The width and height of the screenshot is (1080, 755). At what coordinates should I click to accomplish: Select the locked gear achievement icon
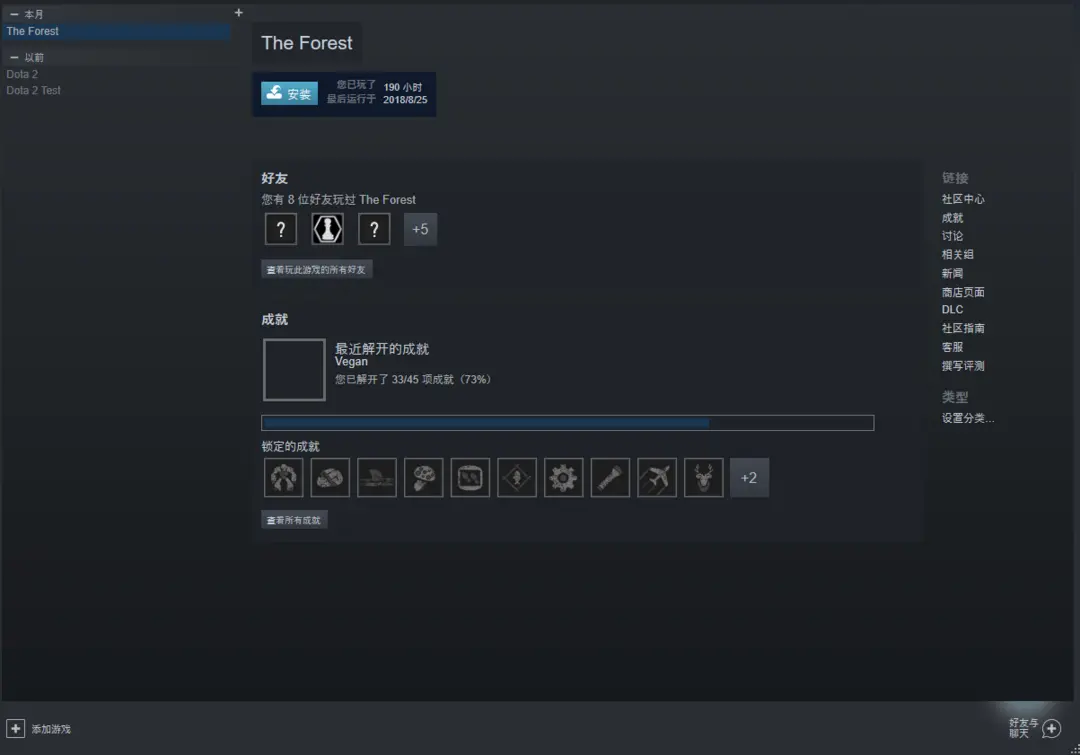(563, 477)
